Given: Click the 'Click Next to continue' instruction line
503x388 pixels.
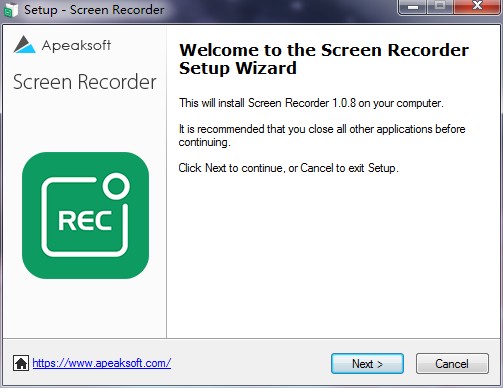Looking at the screenshot, I should (x=289, y=168).
